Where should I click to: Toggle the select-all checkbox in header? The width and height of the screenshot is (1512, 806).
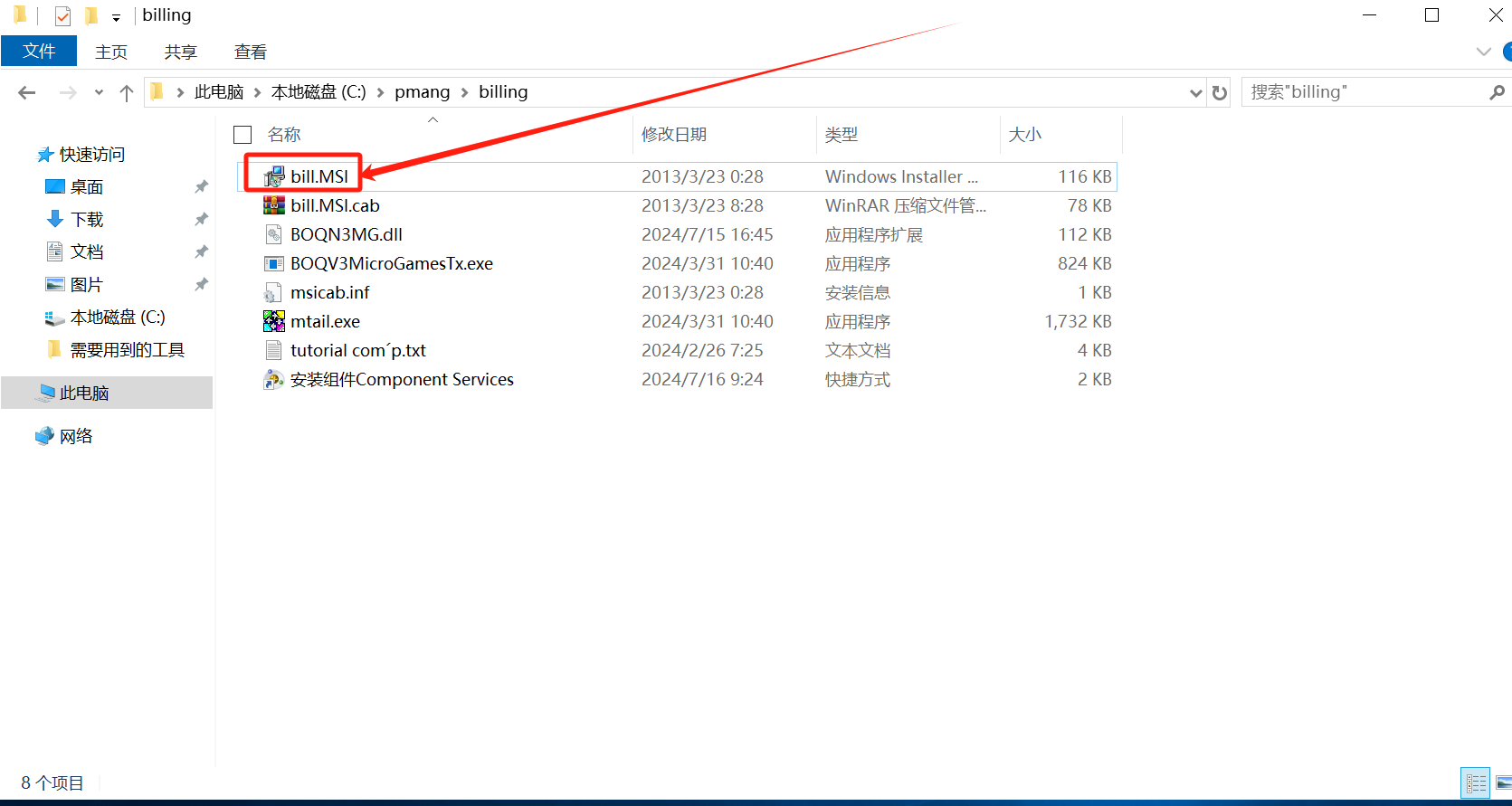pos(242,135)
